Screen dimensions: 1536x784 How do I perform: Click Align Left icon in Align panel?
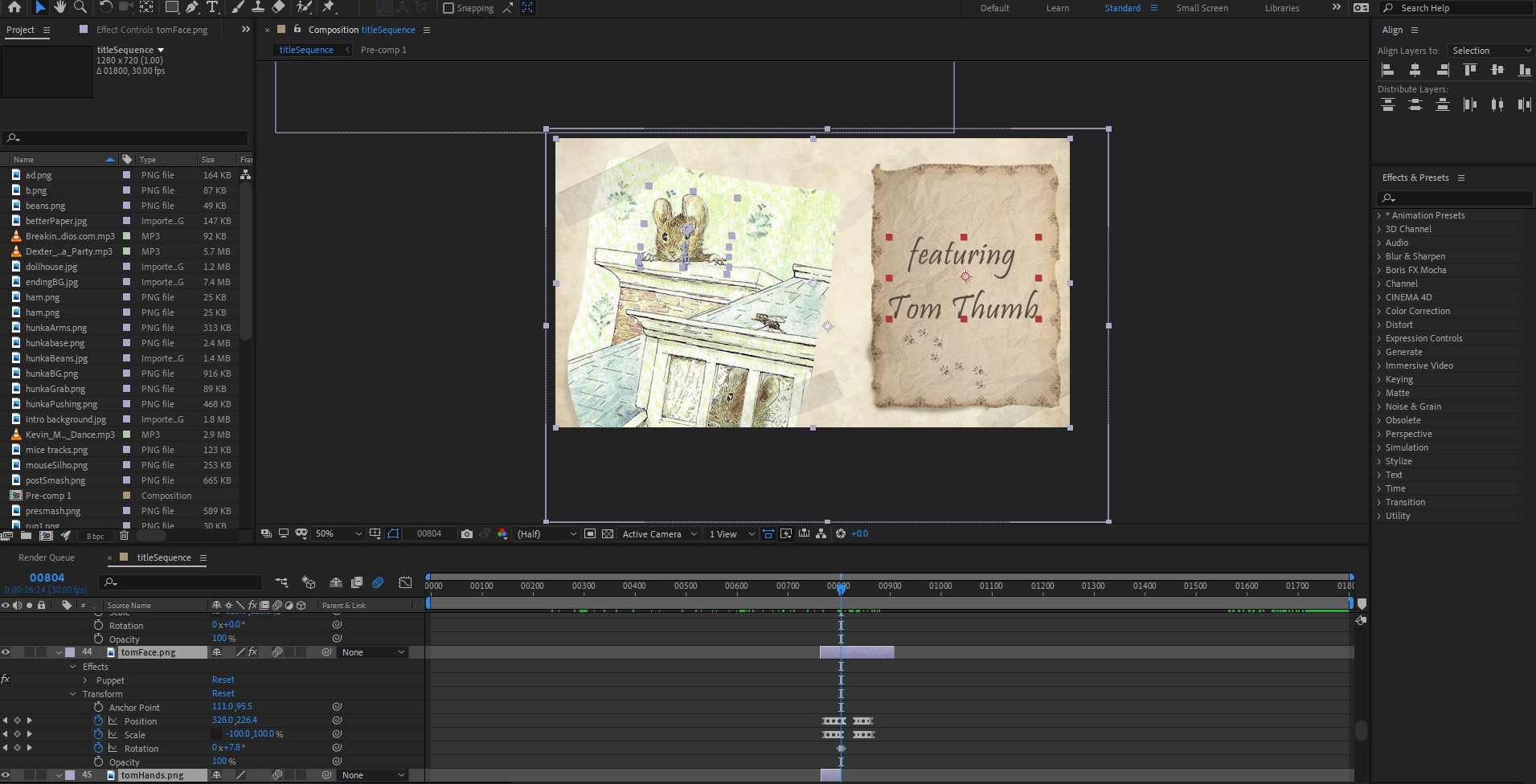(x=1388, y=70)
